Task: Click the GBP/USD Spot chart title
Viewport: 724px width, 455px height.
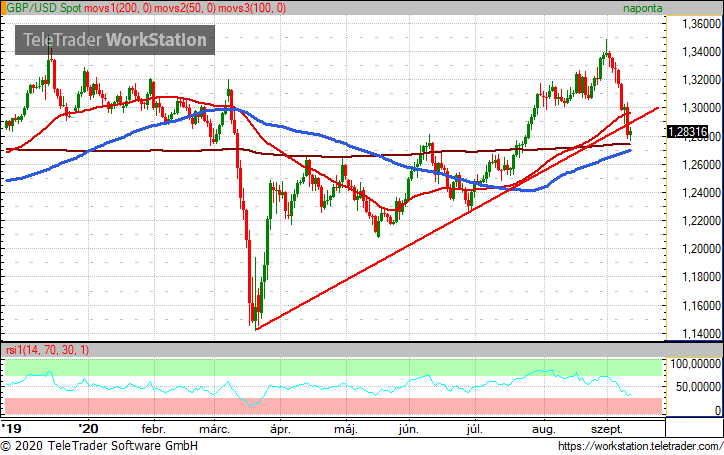Action: (44, 8)
